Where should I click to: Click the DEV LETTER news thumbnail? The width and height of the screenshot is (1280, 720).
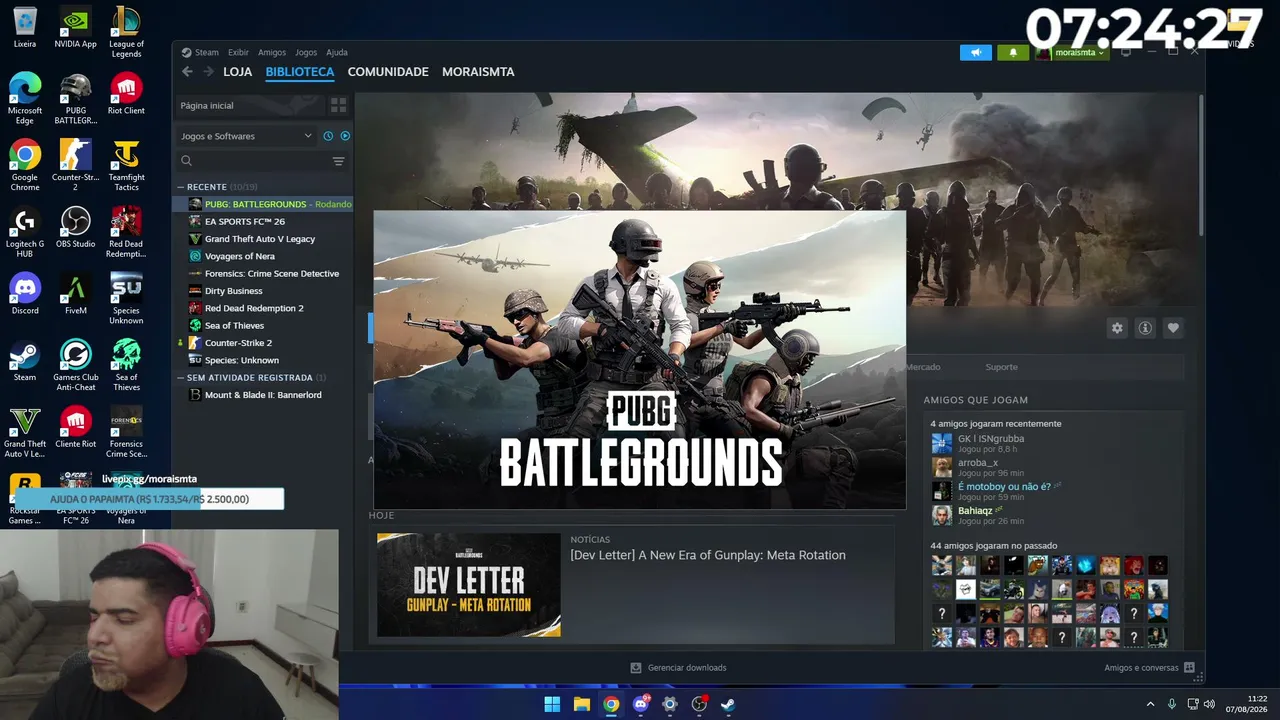coord(469,585)
